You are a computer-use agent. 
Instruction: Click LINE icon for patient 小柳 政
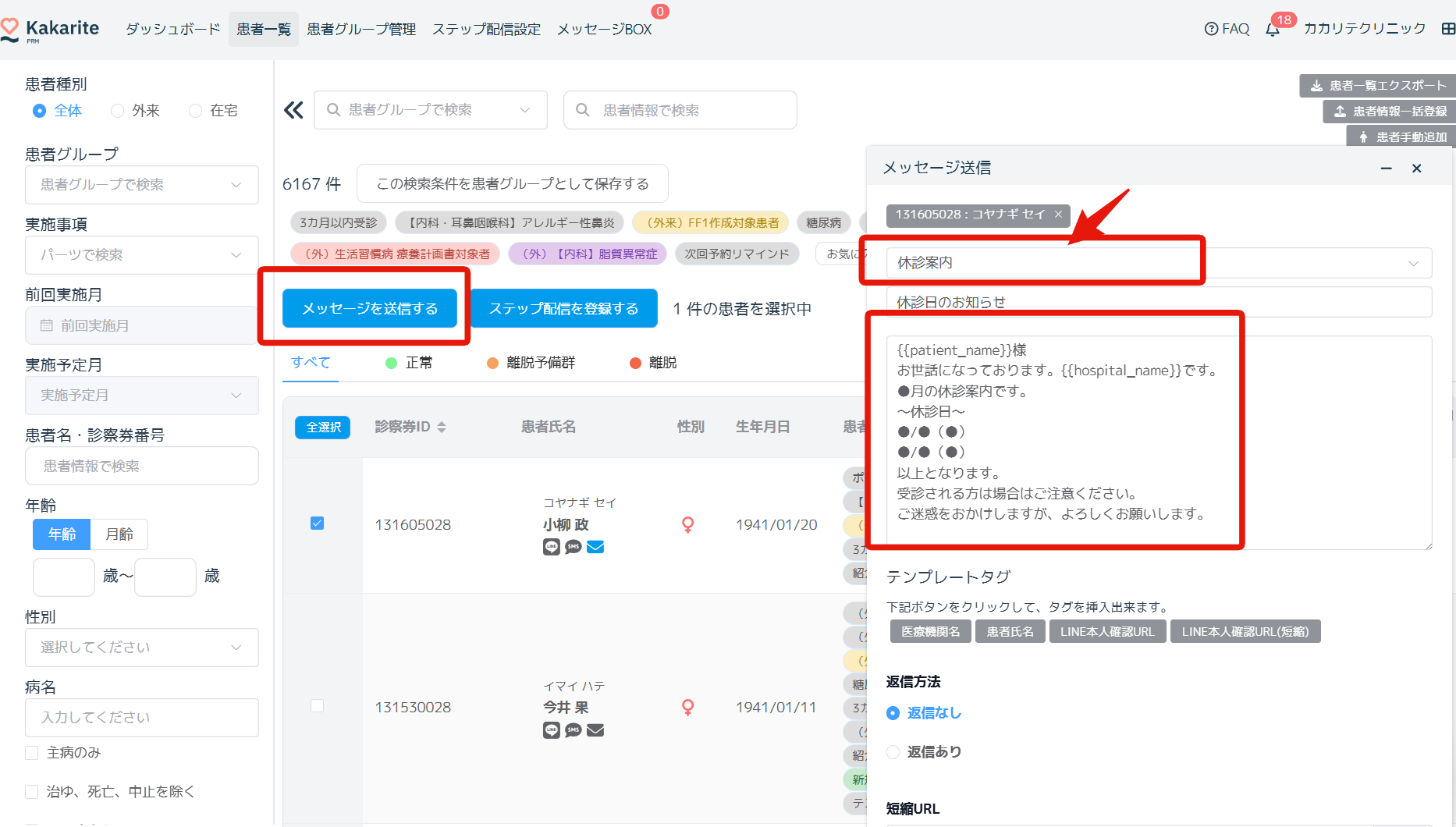[x=552, y=547]
